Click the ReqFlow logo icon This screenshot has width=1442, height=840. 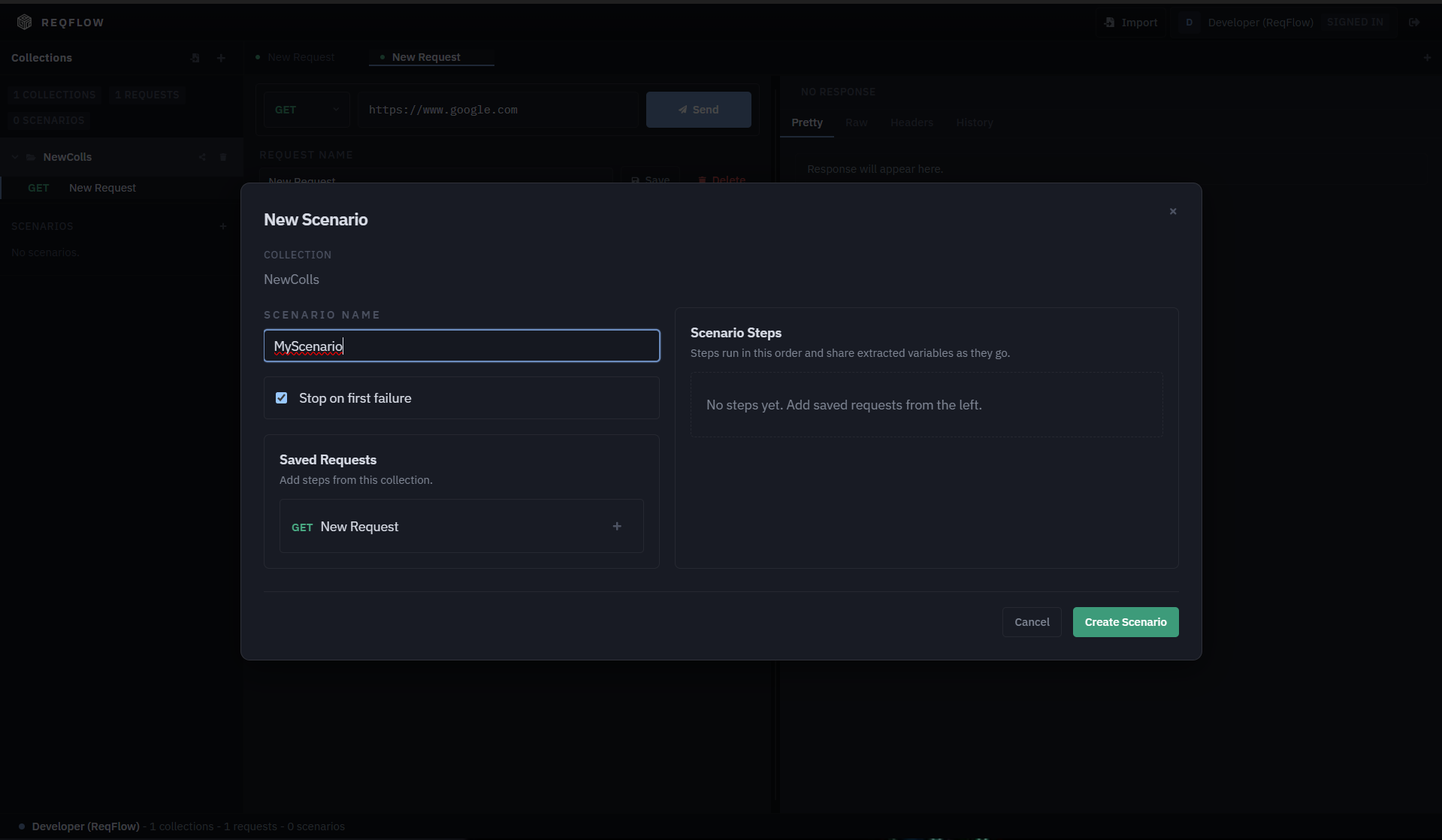pyautogui.click(x=23, y=22)
